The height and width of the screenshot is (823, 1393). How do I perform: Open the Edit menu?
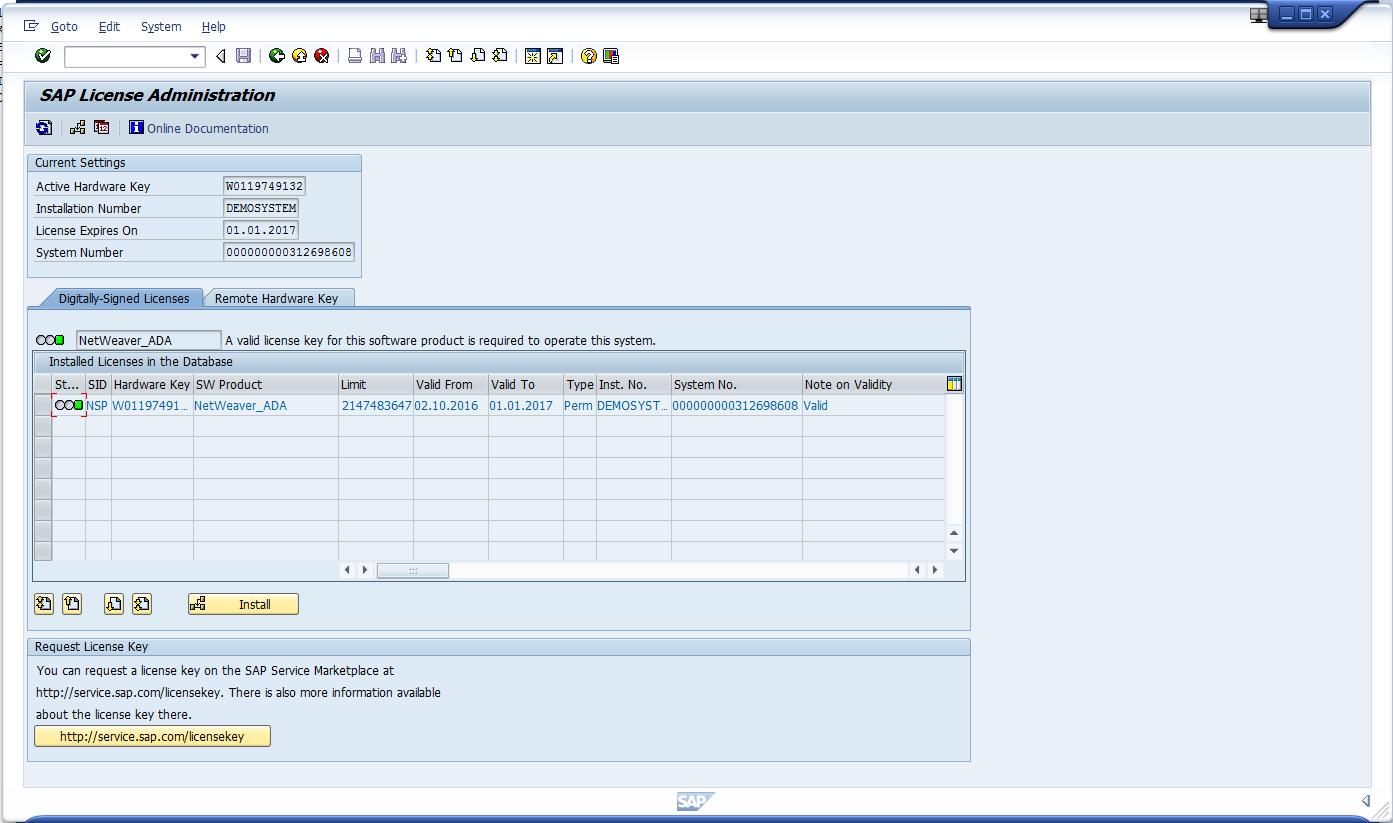click(x=109, y=27)
